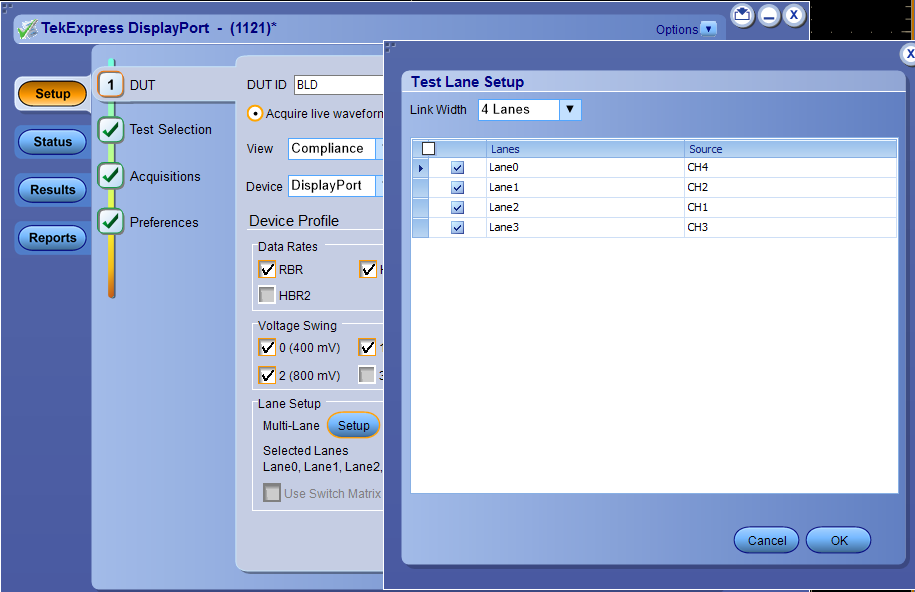Click the DUT step number icon

tap(111, 84)
